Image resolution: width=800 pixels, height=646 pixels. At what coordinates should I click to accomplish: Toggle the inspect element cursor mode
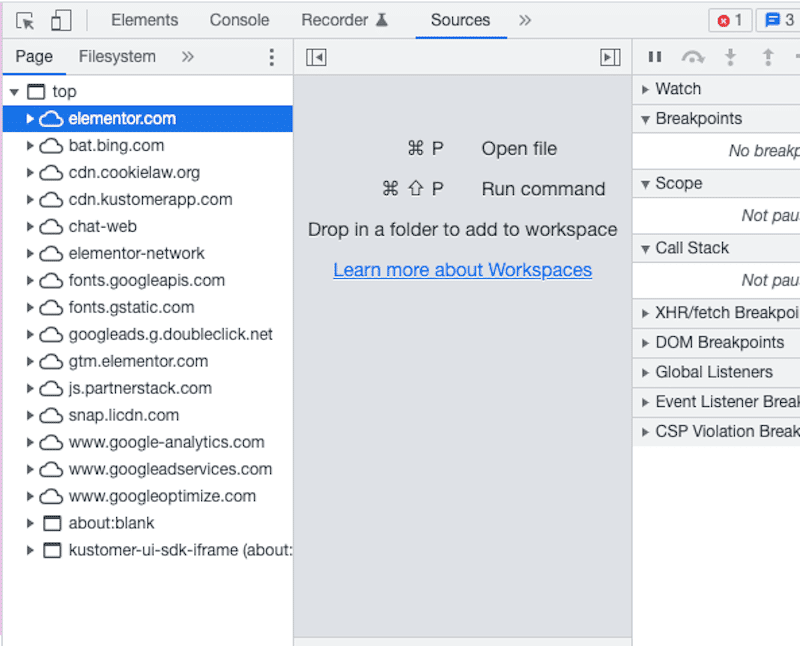pyautogui.click(x=24, y=19)
